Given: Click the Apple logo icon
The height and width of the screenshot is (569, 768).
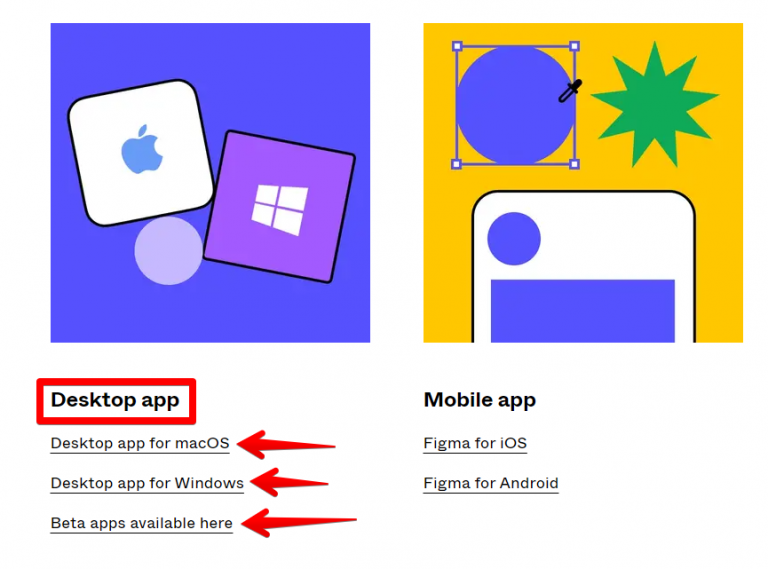Looking at the screenshot, I should point(142,149).
